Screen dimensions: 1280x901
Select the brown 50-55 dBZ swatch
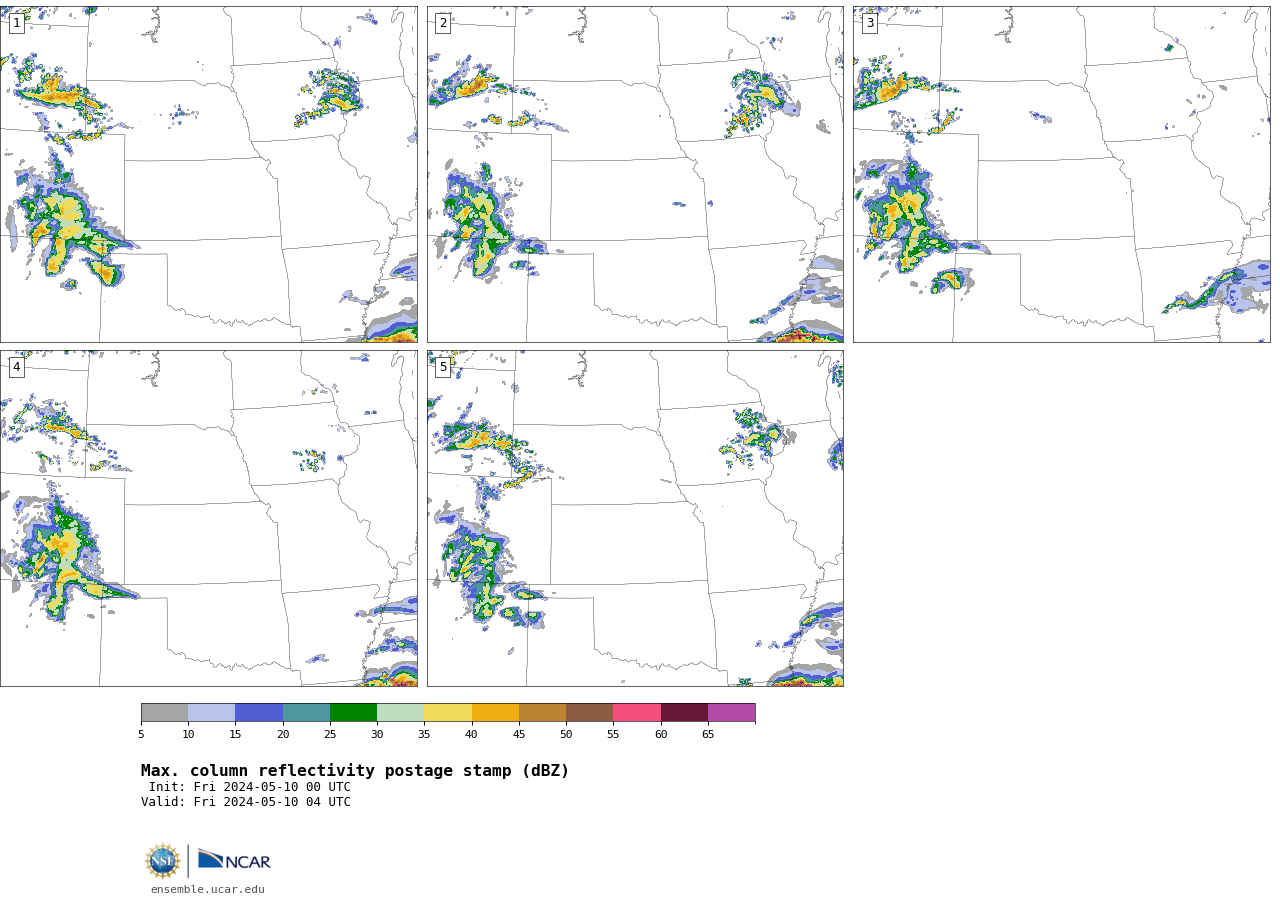coord(590,713)
